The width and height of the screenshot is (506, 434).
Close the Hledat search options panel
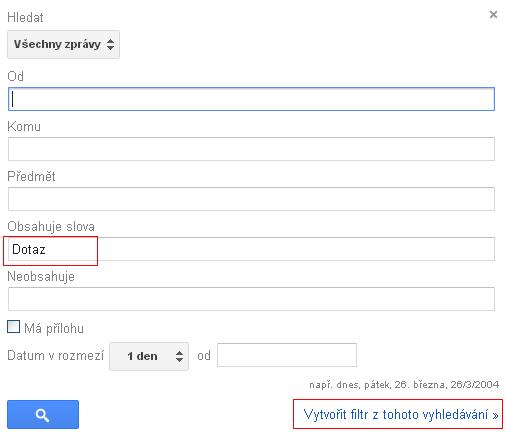(493, 14)
